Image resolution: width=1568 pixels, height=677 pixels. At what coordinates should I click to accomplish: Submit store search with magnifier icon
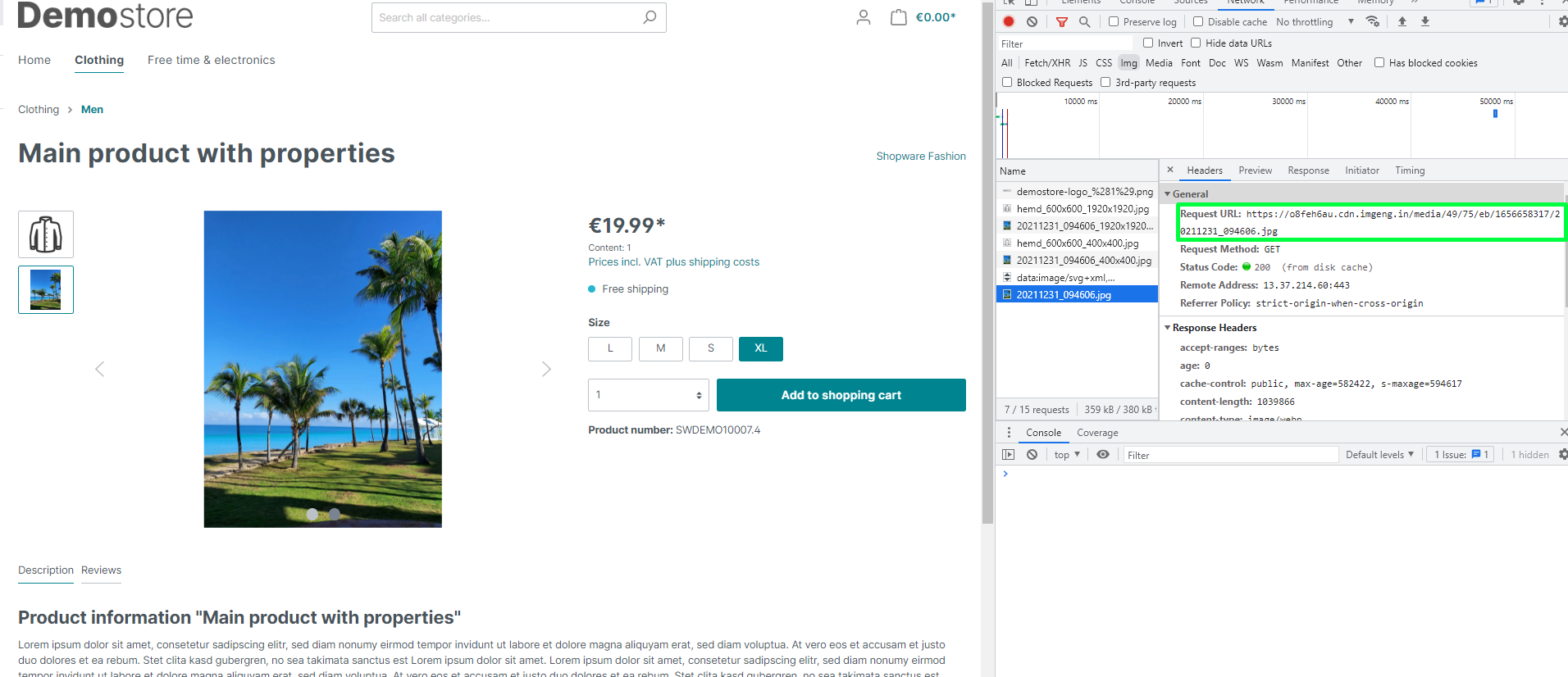tap(650, 17)
